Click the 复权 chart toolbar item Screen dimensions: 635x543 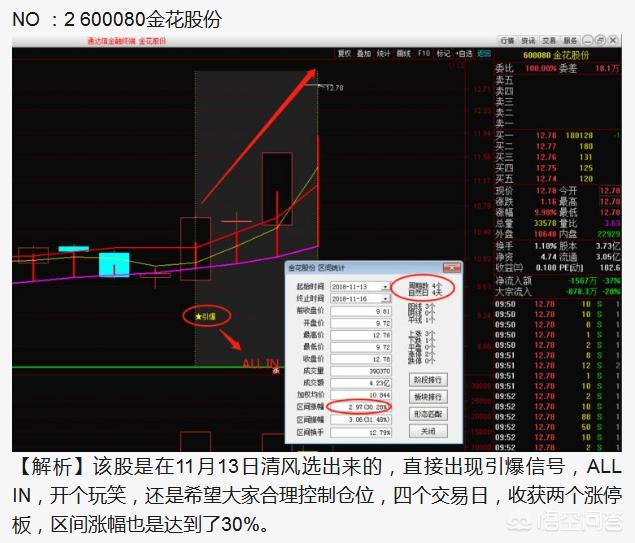pos(345,53)
